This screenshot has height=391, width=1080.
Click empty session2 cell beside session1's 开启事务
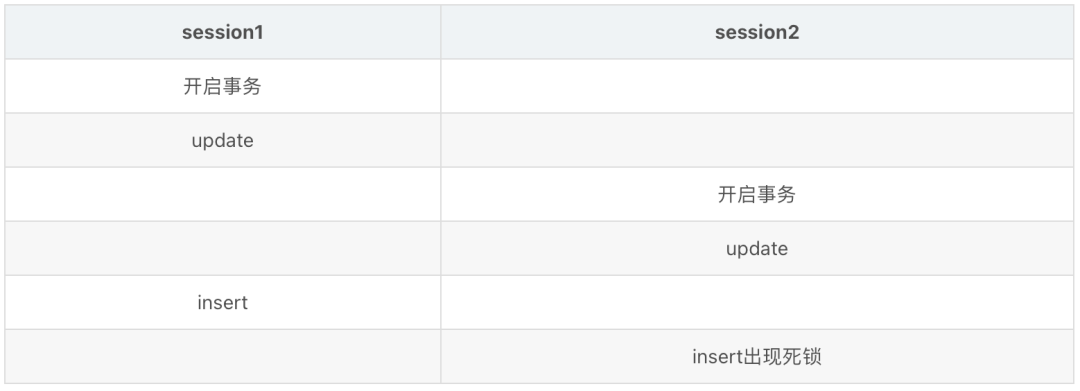(757, 86)
